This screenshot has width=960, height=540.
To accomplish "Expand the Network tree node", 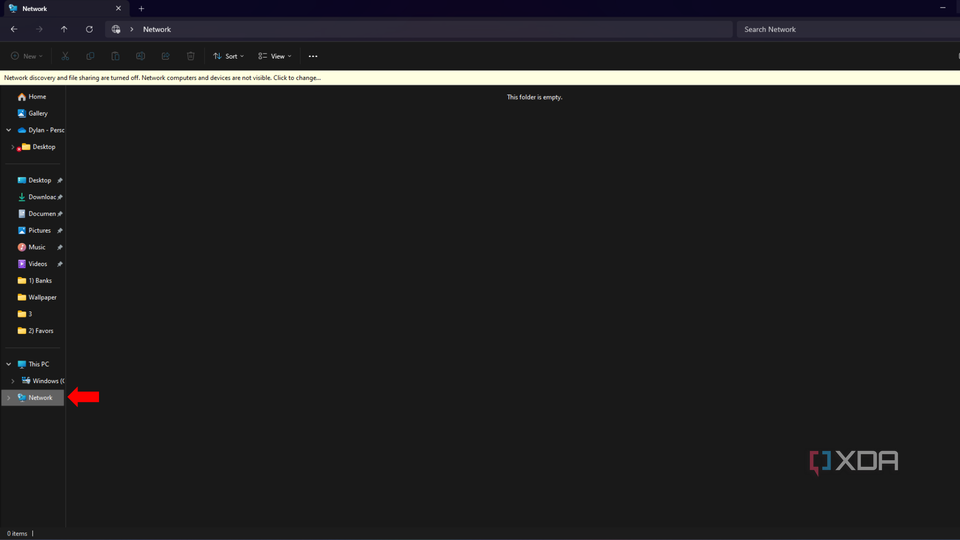I will pos(9,398).
